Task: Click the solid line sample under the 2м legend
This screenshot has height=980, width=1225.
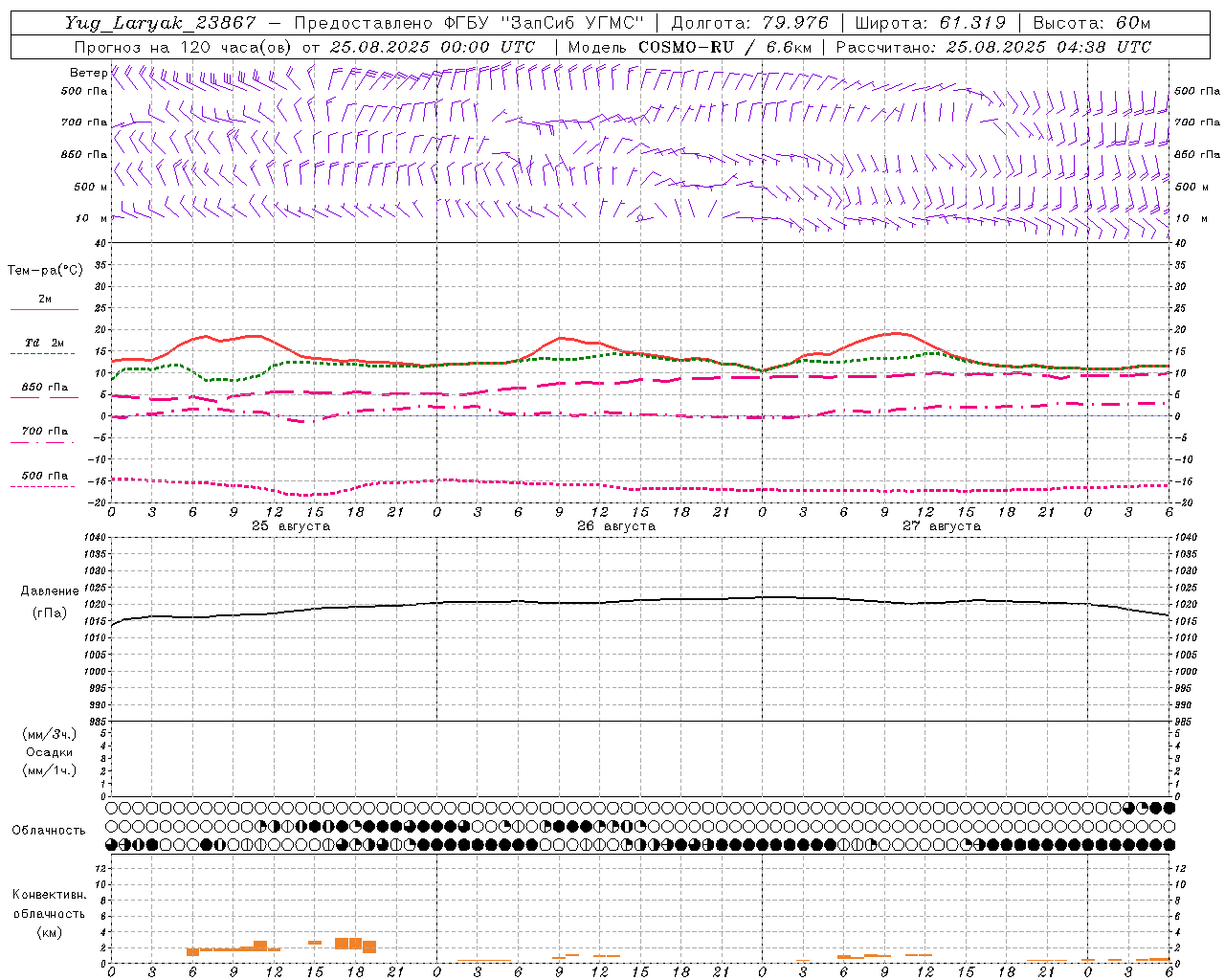Action: click(x=44, y=310)
